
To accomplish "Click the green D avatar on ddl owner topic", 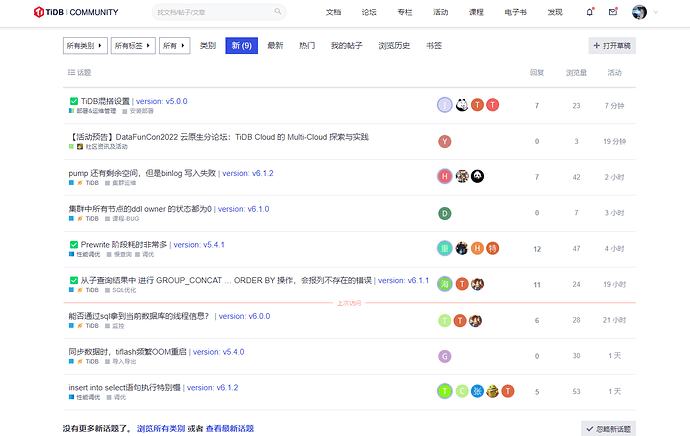I will coord(444,213).
